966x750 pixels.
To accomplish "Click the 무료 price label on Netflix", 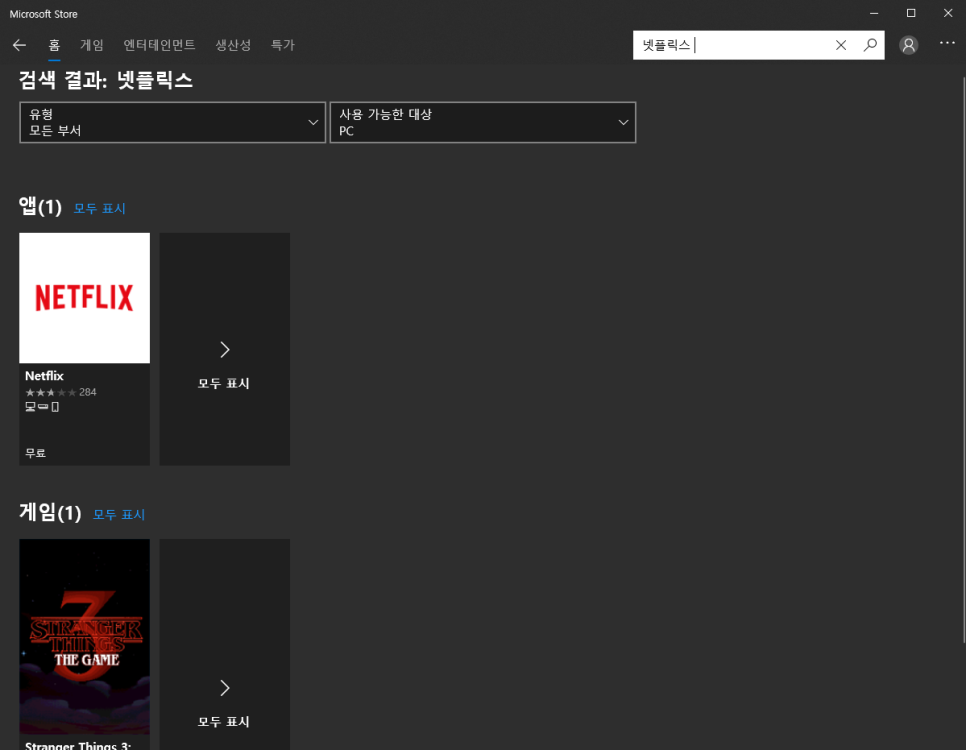I will click(x=35, y=453).
